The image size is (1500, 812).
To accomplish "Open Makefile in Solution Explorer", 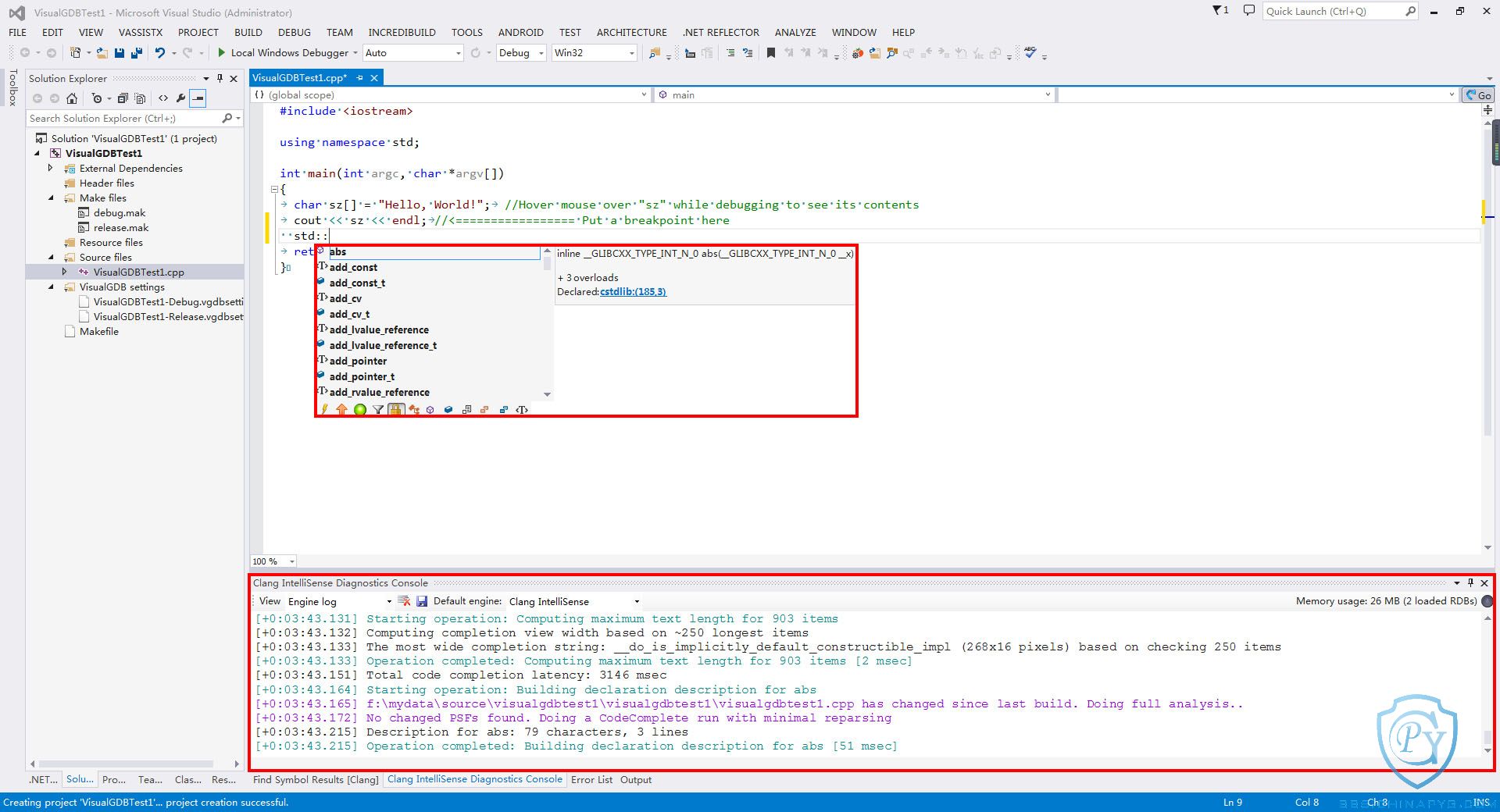I will pyautogui.click(x=98, y=331).
